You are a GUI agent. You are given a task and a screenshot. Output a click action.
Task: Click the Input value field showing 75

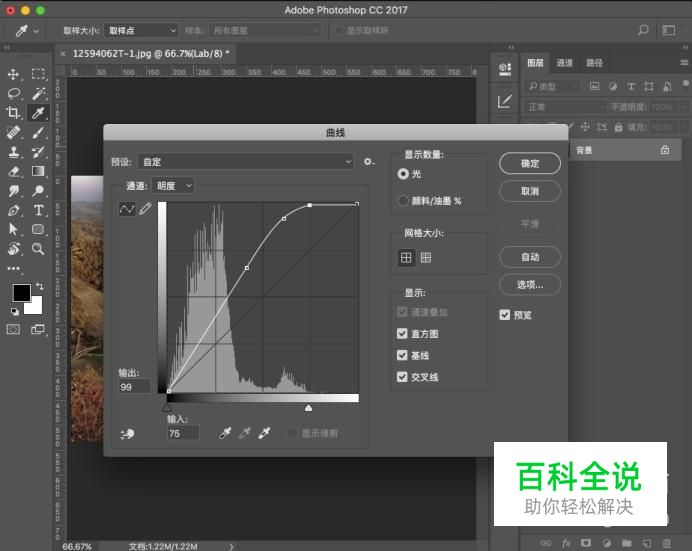coord(183,433)
